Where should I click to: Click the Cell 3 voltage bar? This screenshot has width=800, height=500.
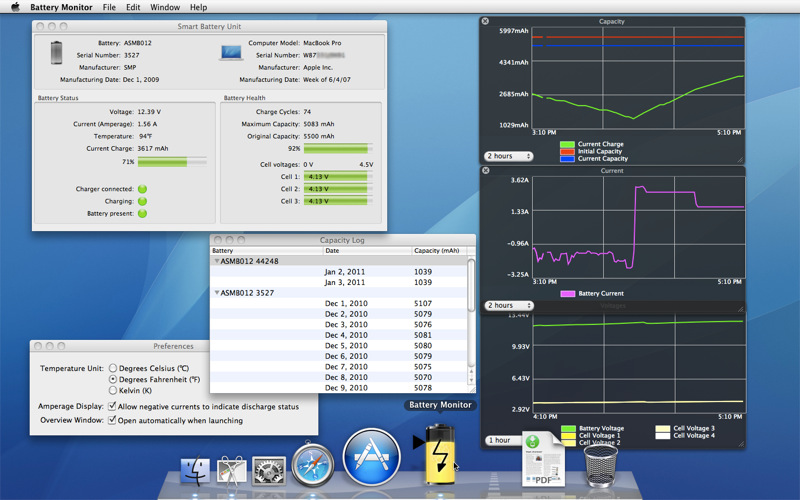pyautogui.click(x=338, y=201)
